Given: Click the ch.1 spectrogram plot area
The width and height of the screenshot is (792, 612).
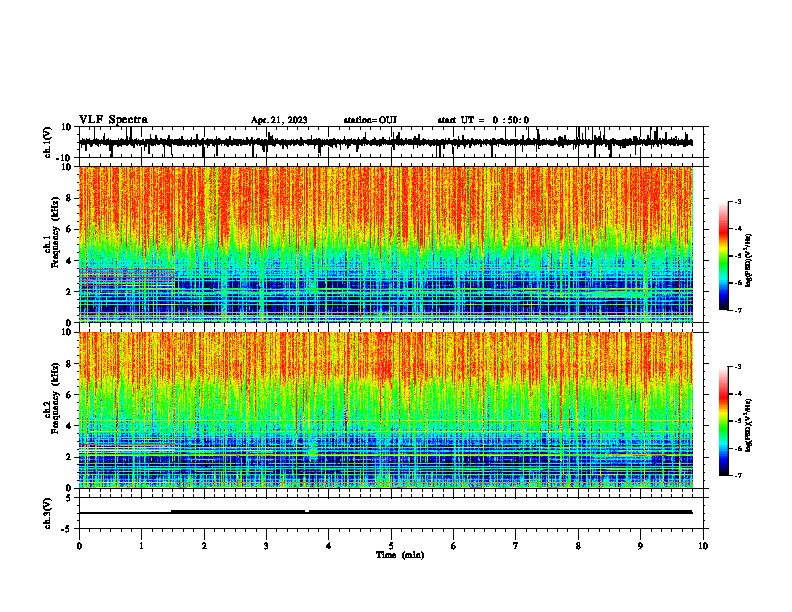Looking at the screenshot, I should click(x=386, y=244).
